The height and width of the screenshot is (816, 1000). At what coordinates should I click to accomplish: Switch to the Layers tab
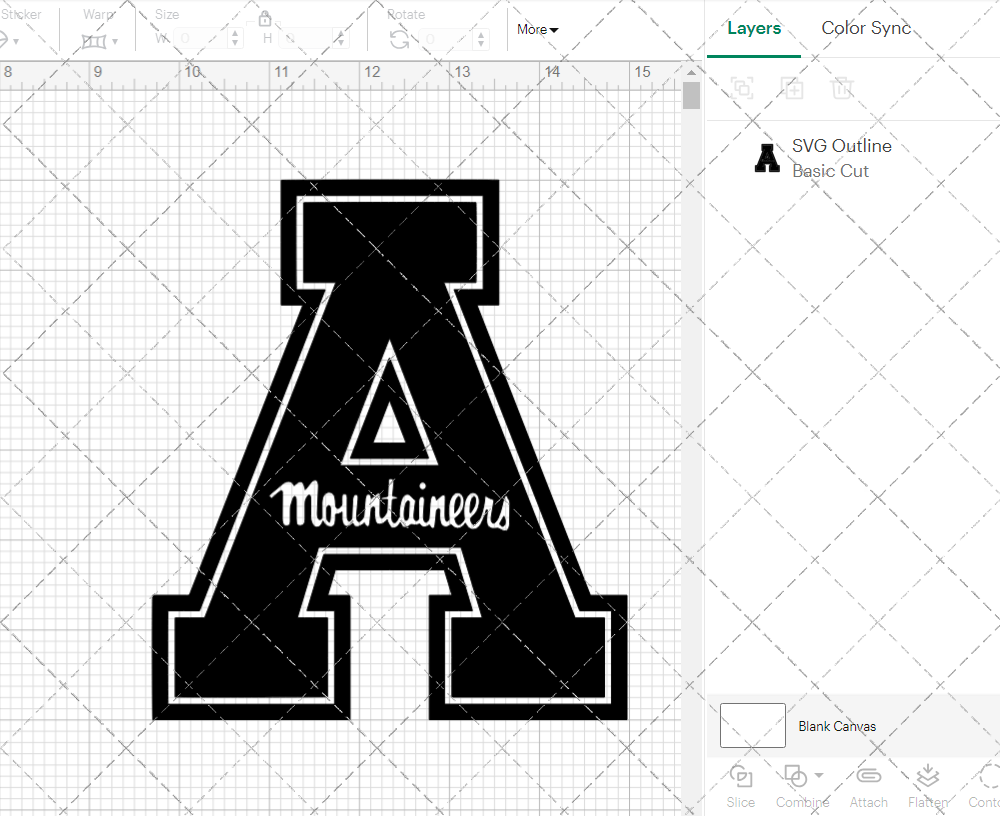(754, 28)
